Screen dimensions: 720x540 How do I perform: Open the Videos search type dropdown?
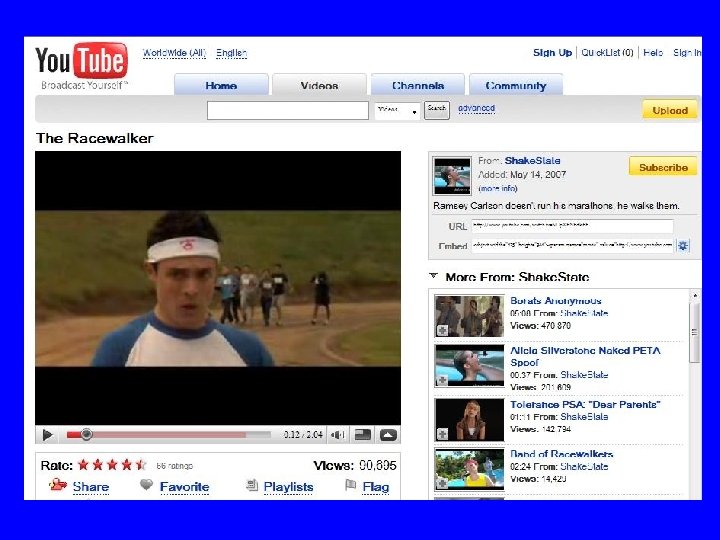click(397, 111)
